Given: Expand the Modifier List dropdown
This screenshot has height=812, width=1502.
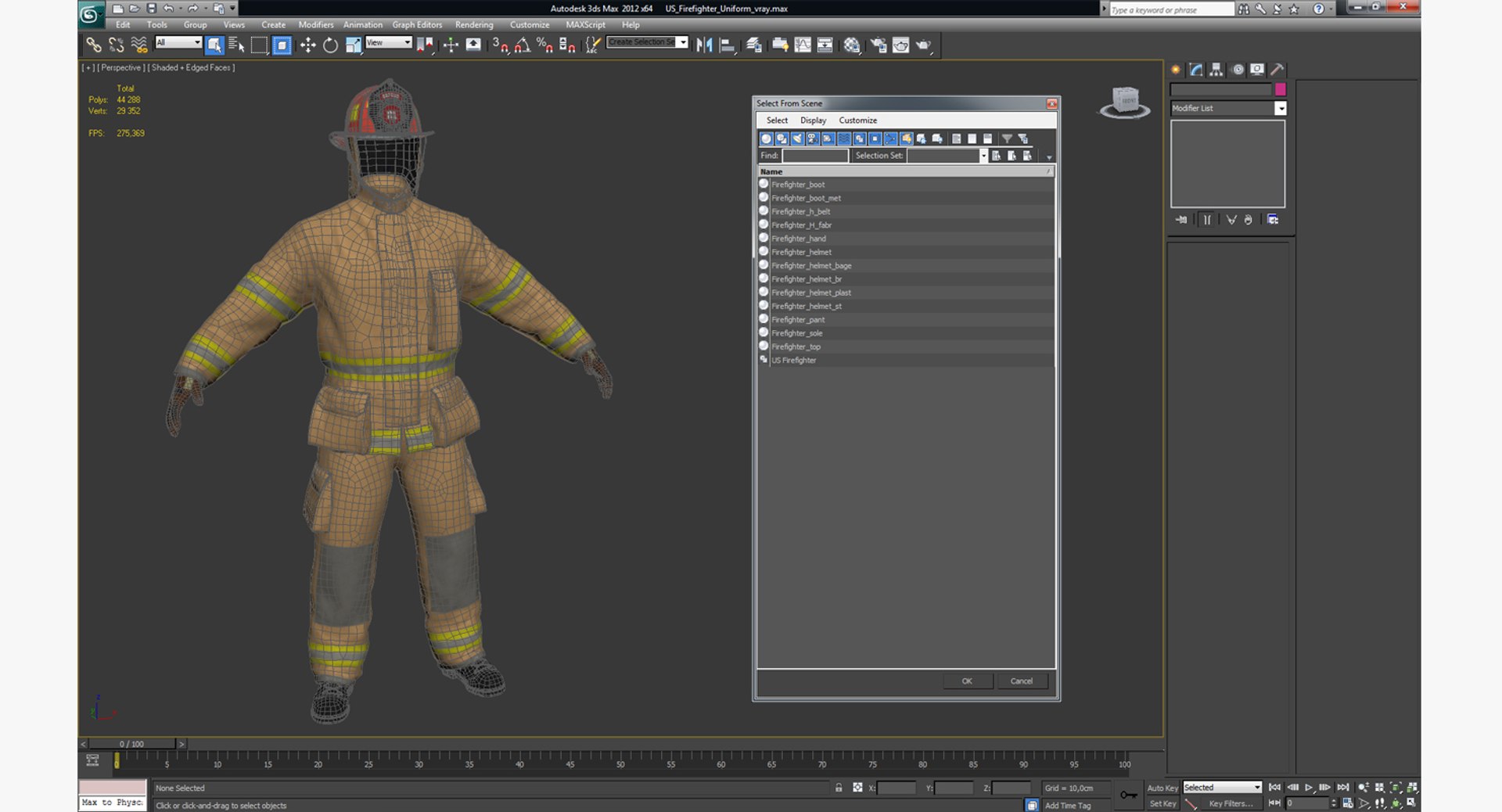Looking at the screenshot, I should click(1281, 108).
